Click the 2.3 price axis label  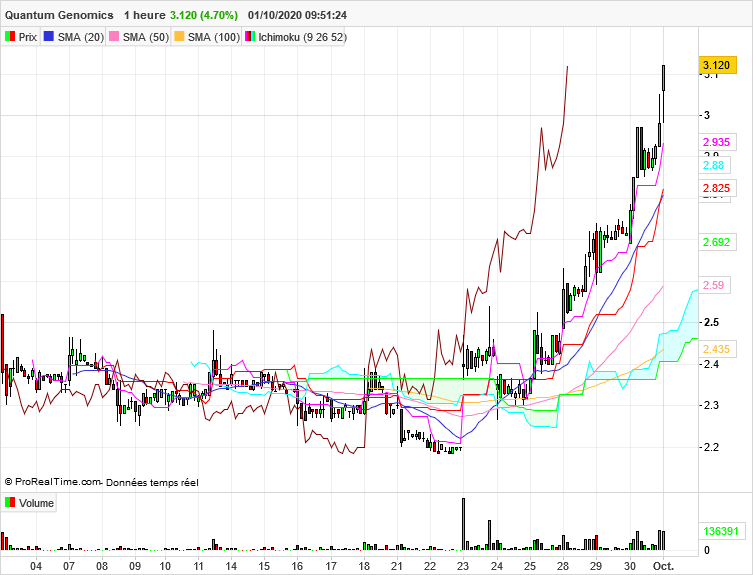pyautogui.click(x=711, y=405)
